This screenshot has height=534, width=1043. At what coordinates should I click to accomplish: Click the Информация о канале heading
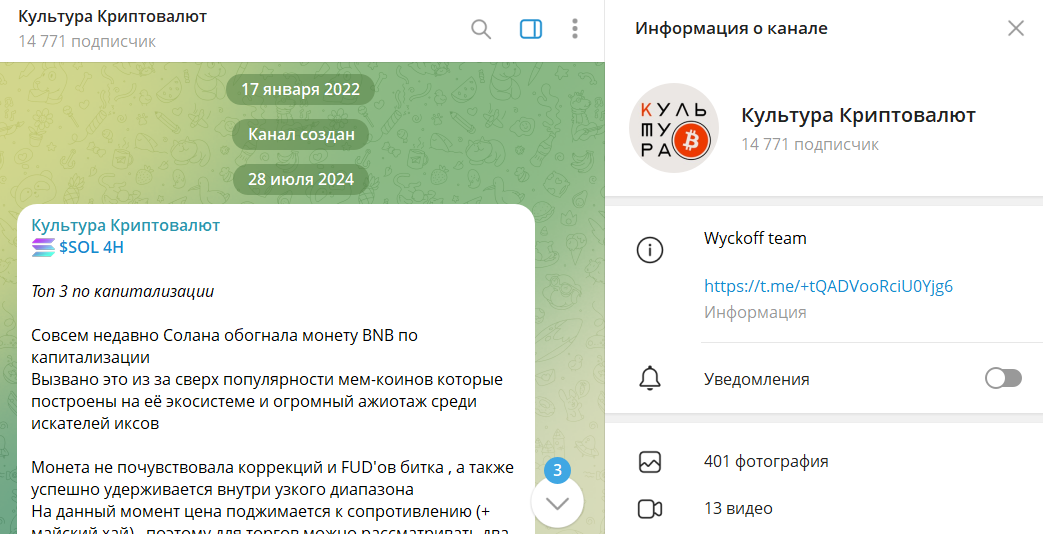coord(732,29)
